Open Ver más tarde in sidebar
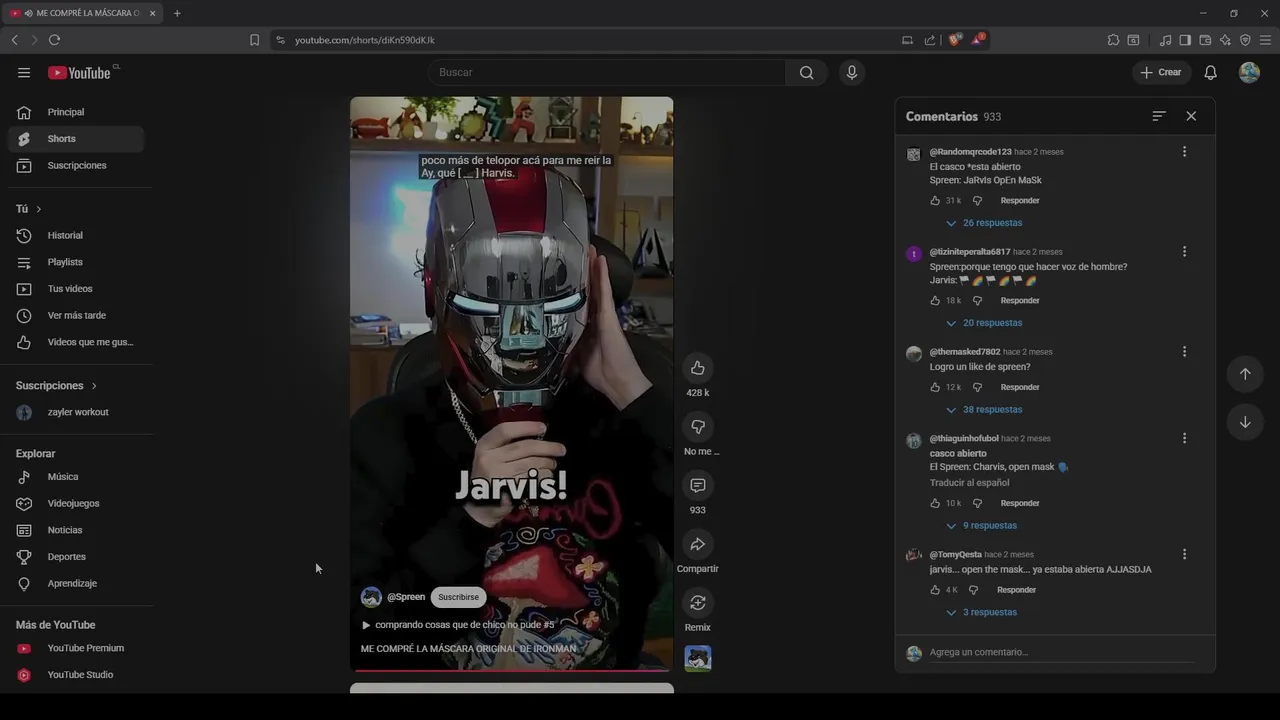 point(76,315)
